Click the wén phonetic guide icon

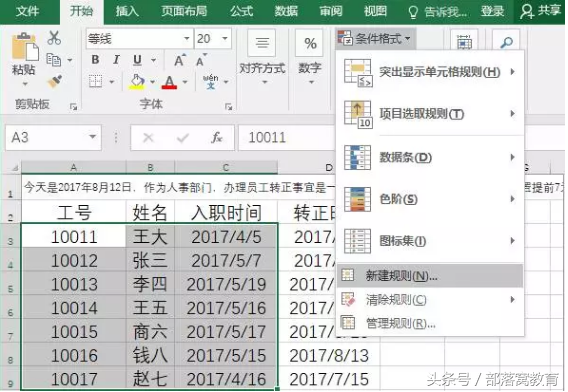click(x=210, y=82)
